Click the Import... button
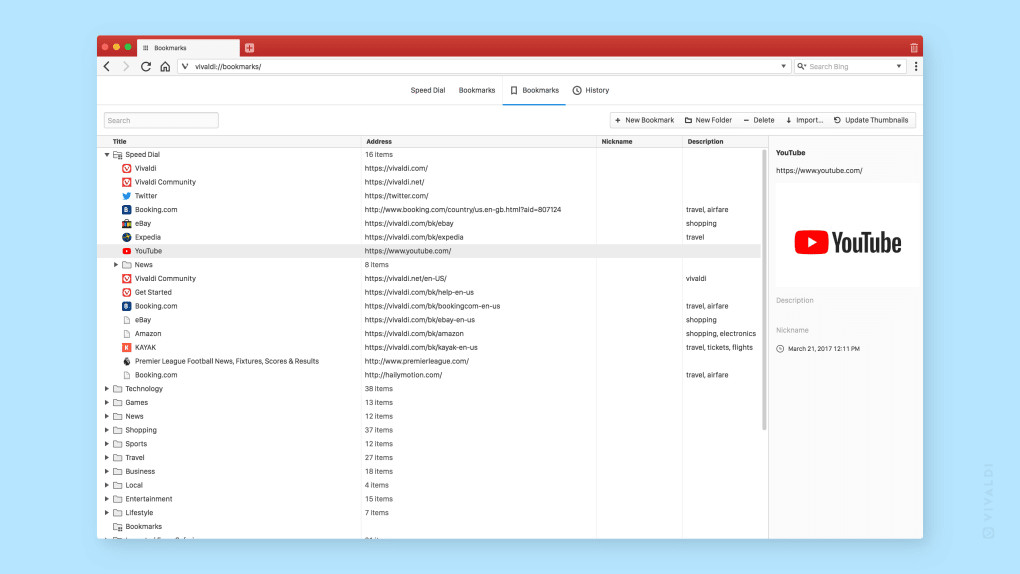Image resolution: width=1020 pixels, height=574 pixels. click(x=804, y=120)
